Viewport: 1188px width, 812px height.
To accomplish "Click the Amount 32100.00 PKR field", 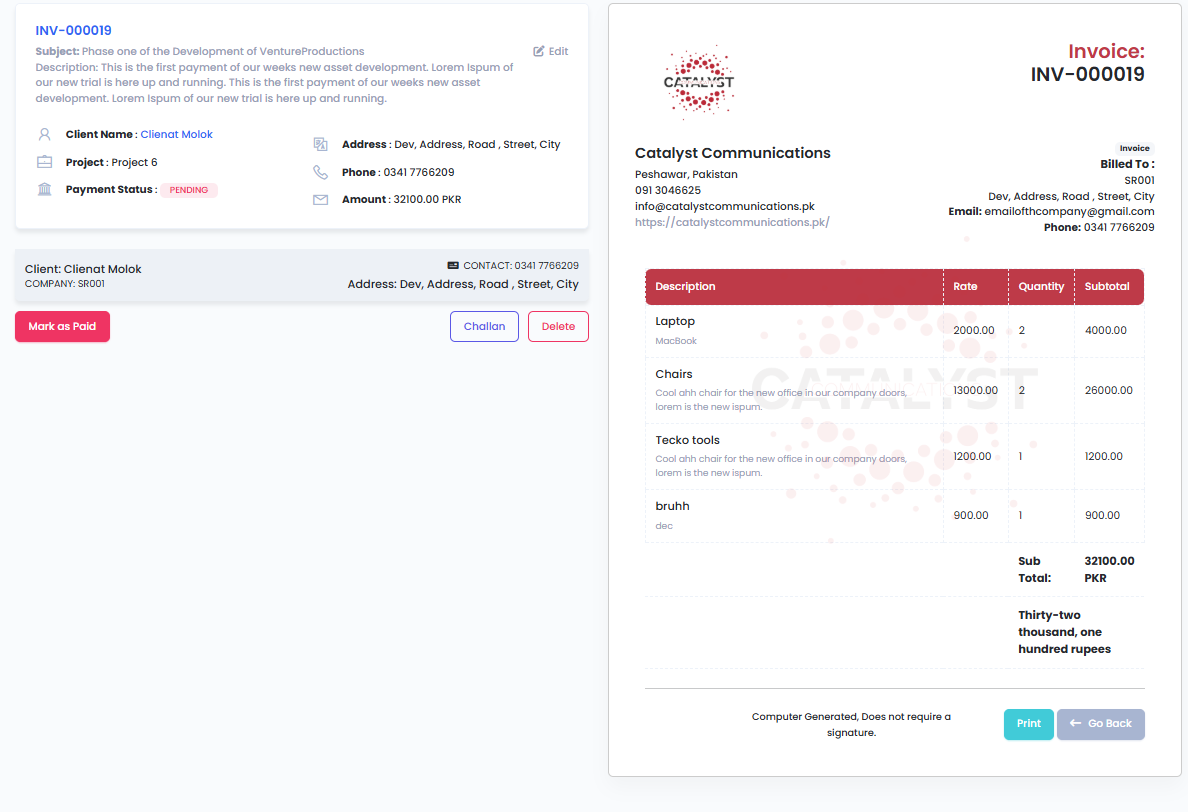I will pos(402,200).
